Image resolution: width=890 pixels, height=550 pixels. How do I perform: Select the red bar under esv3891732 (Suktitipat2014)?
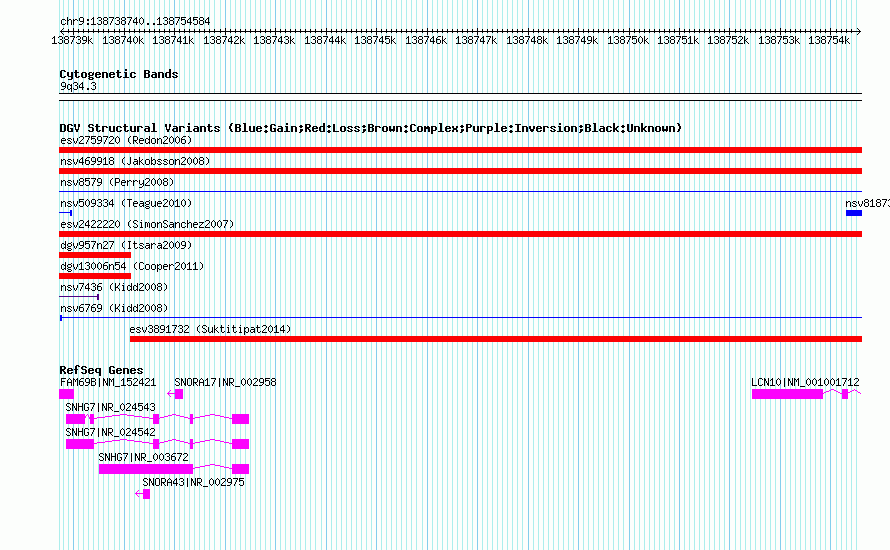point(496,339)
